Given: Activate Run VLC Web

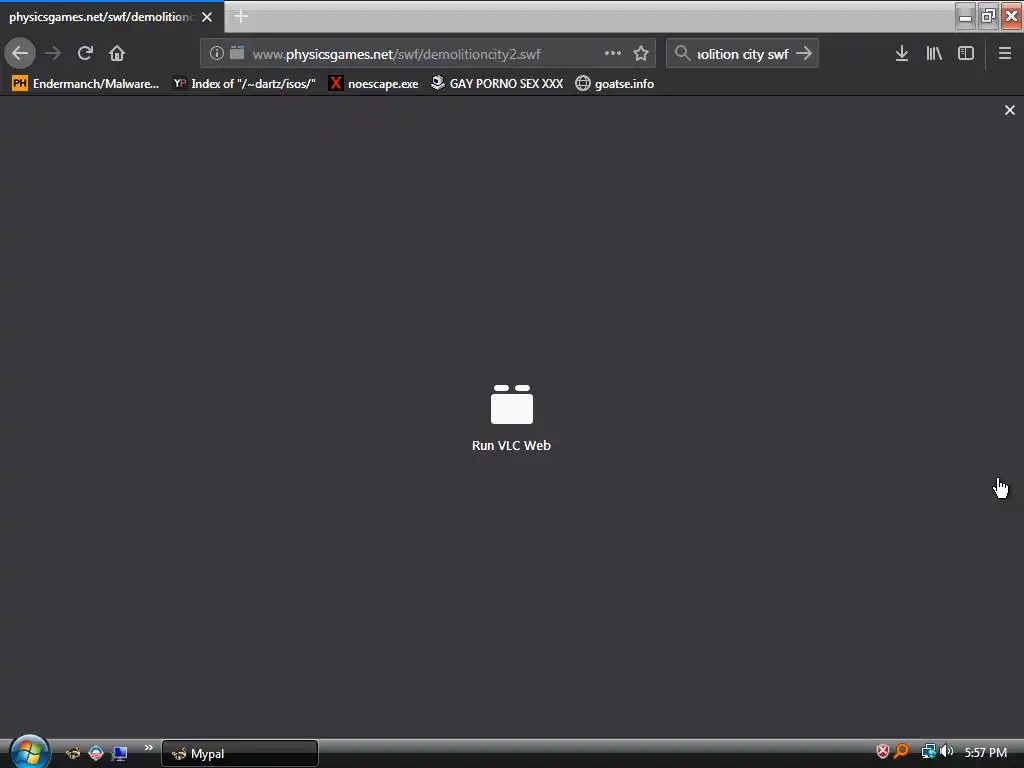Looking at the screenshot, I should pos(511,445).
